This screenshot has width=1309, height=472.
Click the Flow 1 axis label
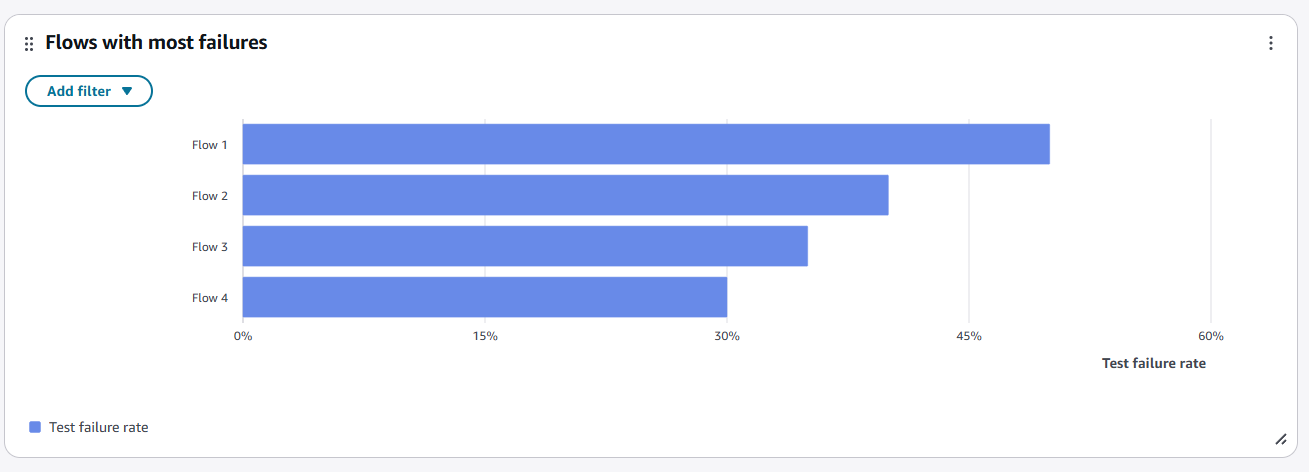pos(210,145)
